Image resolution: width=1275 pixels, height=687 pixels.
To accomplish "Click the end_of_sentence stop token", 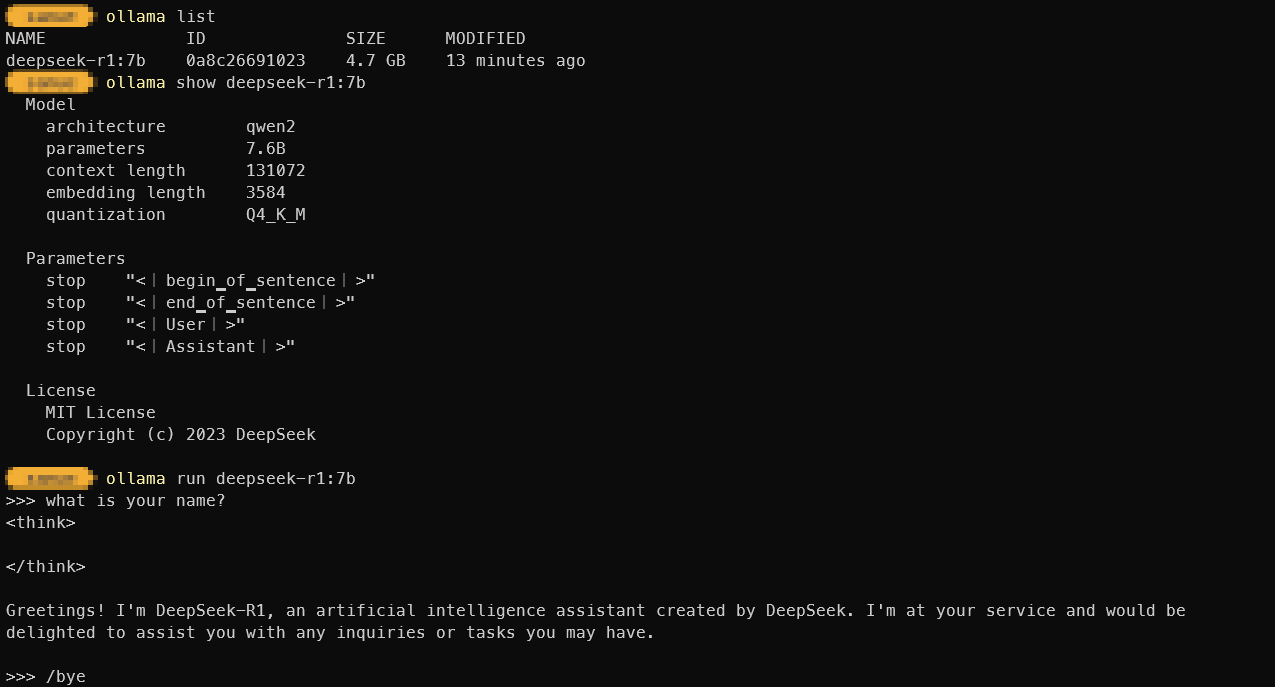I will point(240,302).
